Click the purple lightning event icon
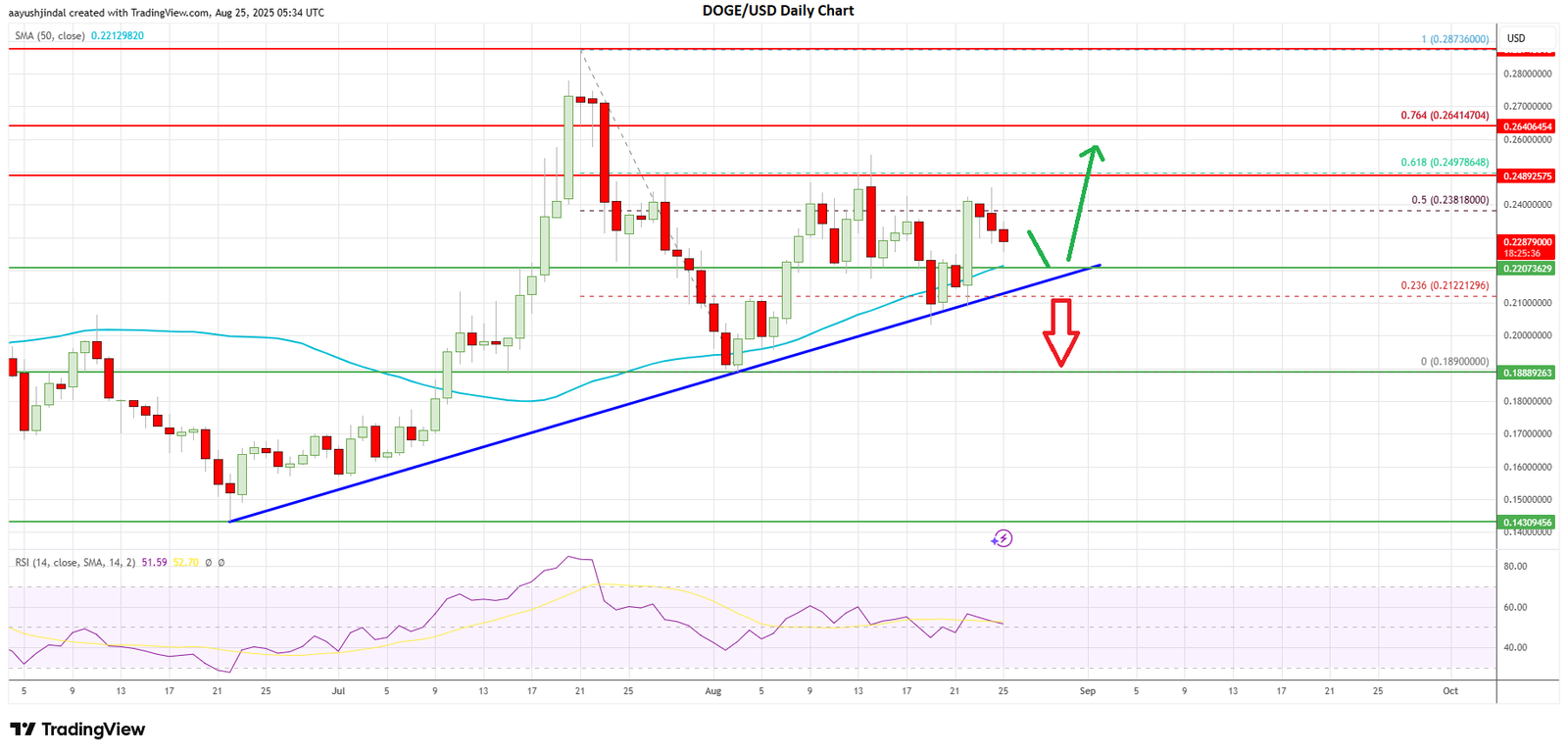The height and width of the screenshot is (755, 1568). (x=1002, y=538)
